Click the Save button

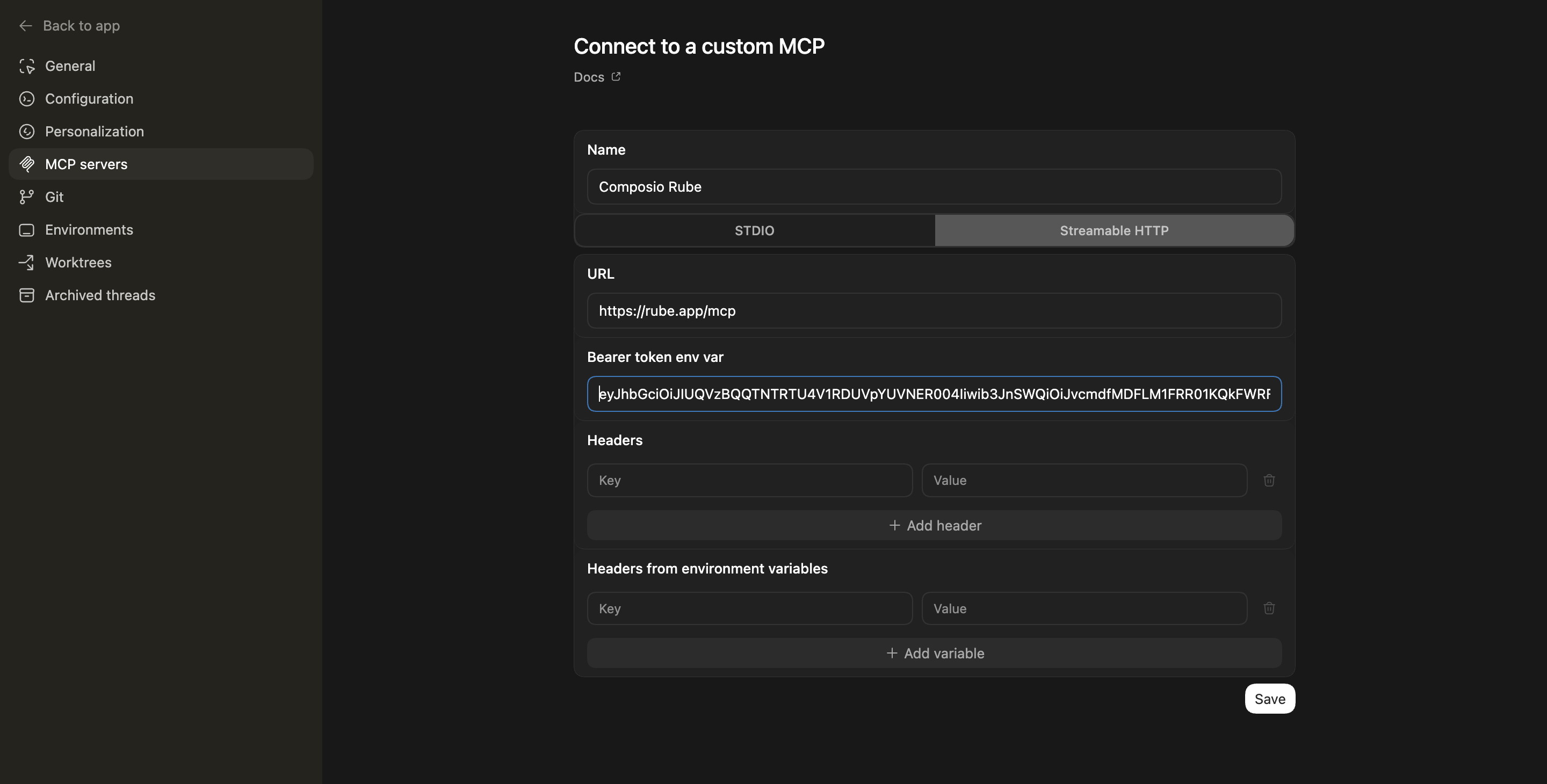(1269, 698)
